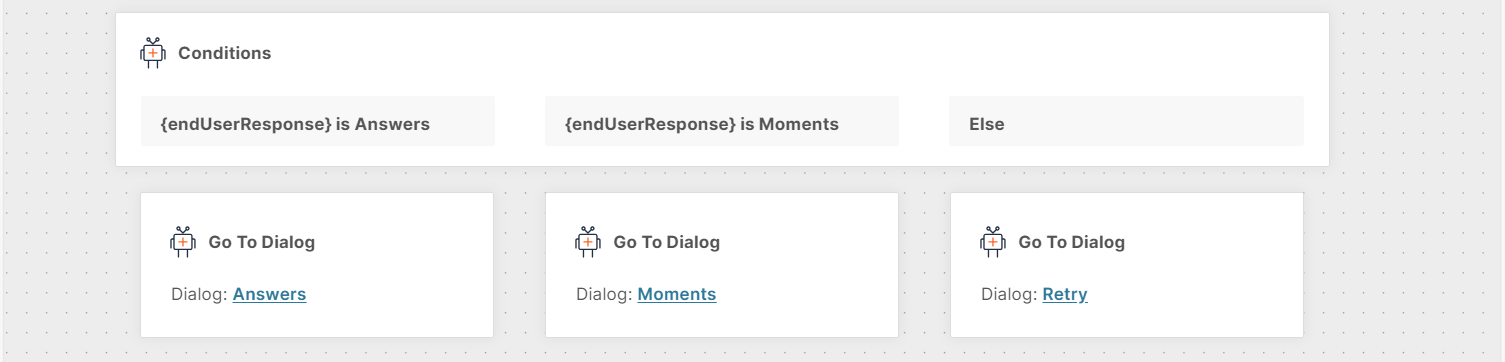Screen dimensions: 1505x362
Task: Click the Go To Dialog title above Answers
Action: click(x=262, y=242)
